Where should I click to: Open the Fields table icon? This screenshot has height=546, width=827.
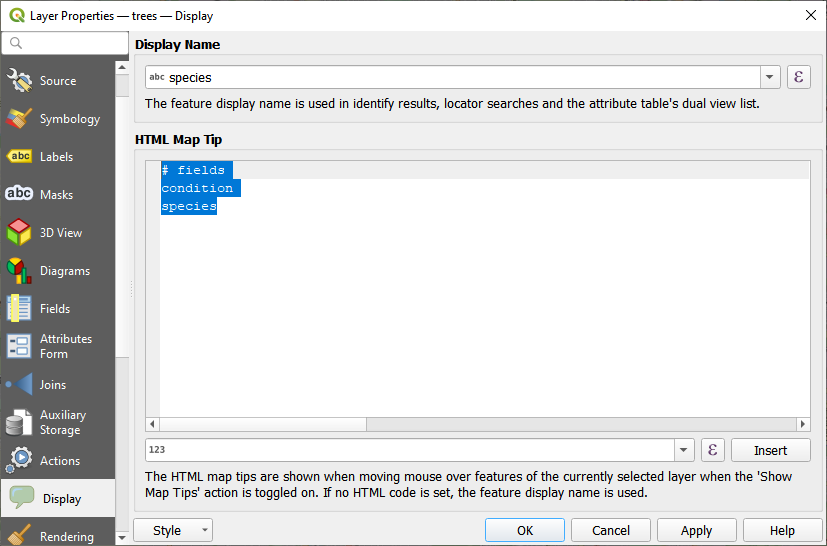[x=20, y=309]
